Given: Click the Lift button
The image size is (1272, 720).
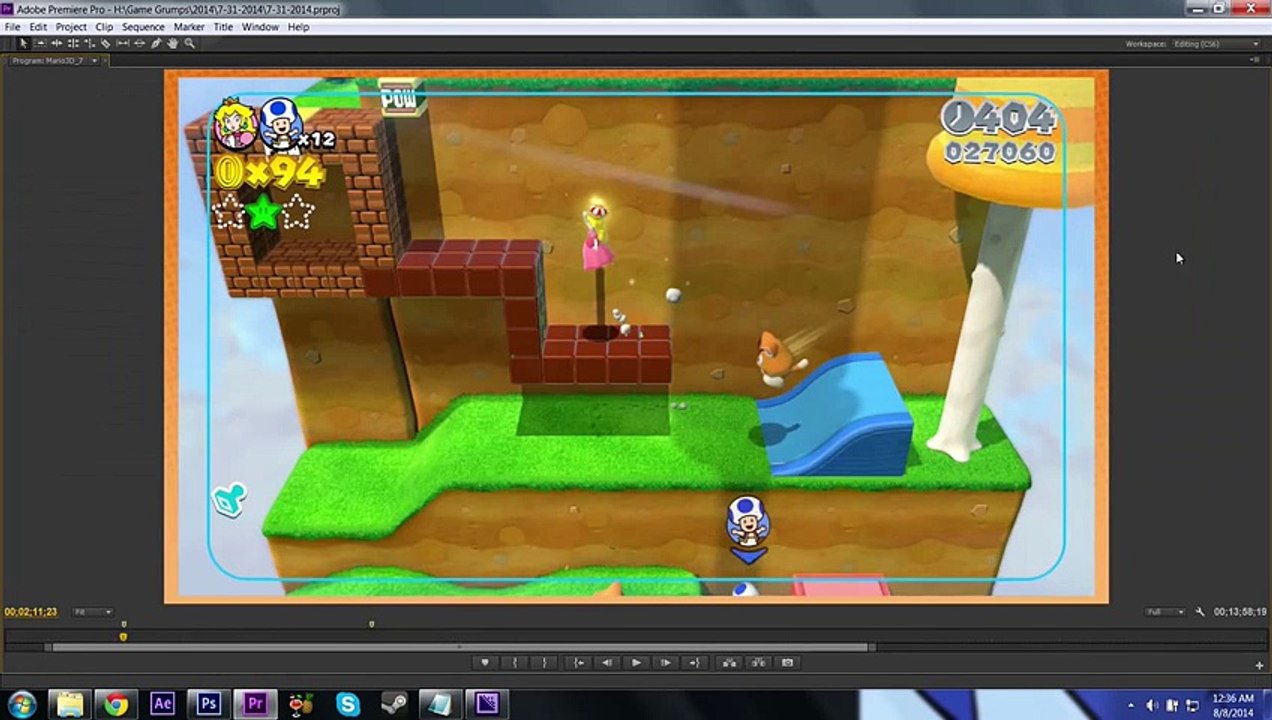Looking at the screenshot, I should (729, 662).
